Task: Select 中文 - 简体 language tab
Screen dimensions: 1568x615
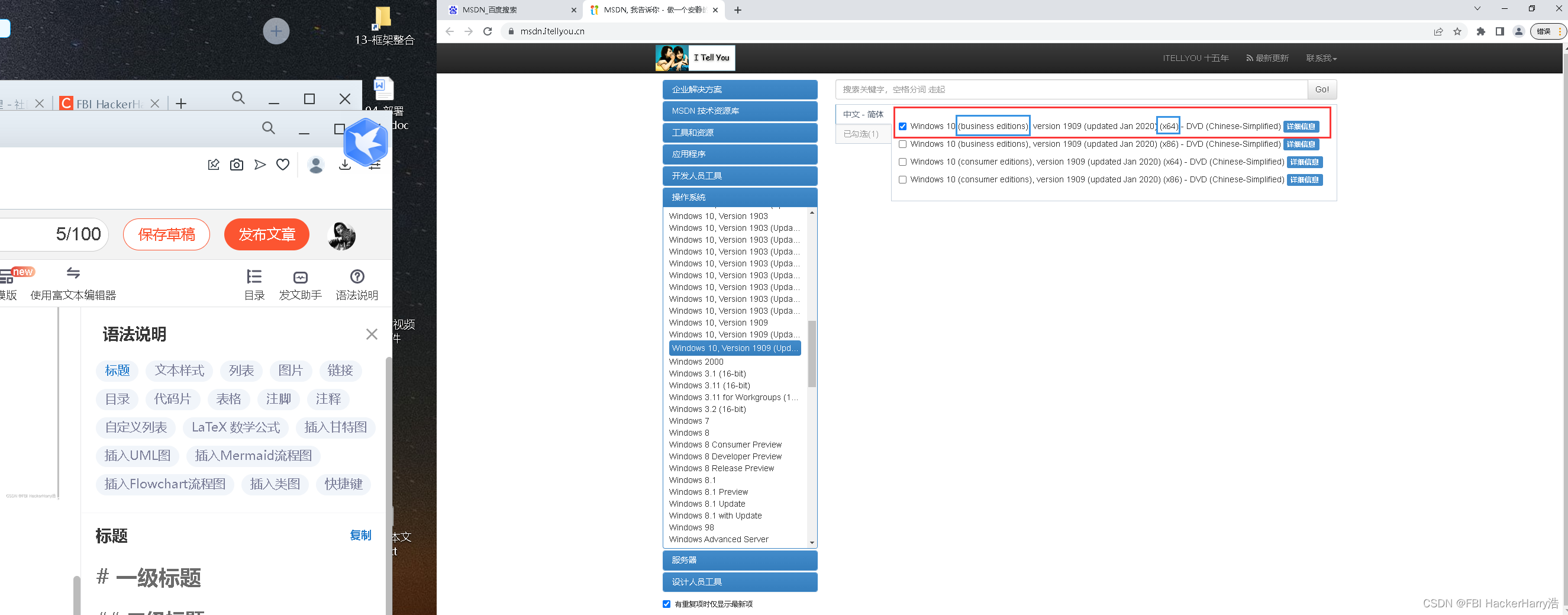Action: [863, 114]
